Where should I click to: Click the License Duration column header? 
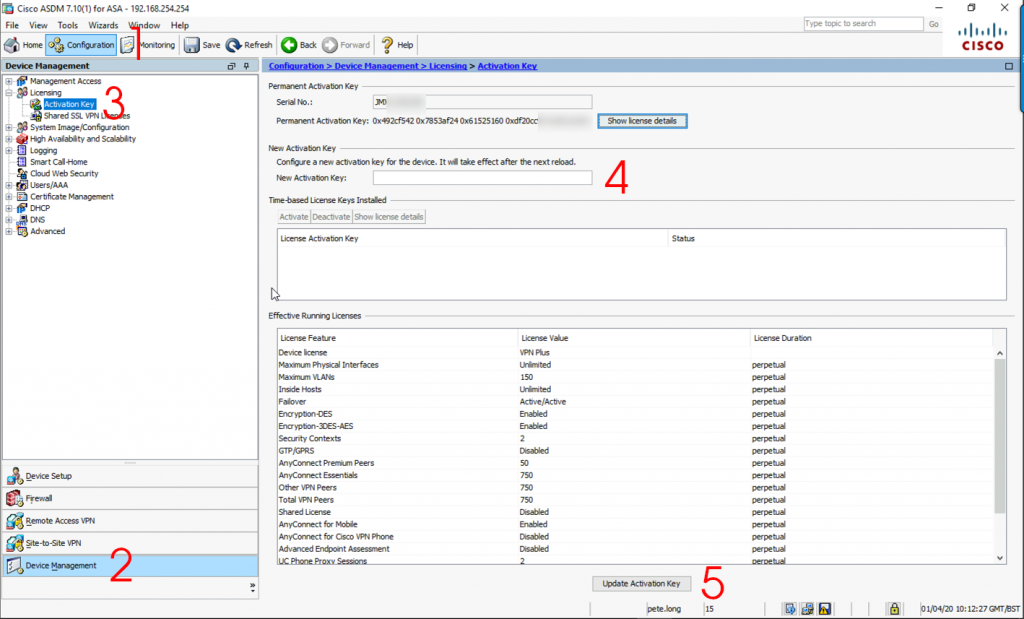point(871,338)
